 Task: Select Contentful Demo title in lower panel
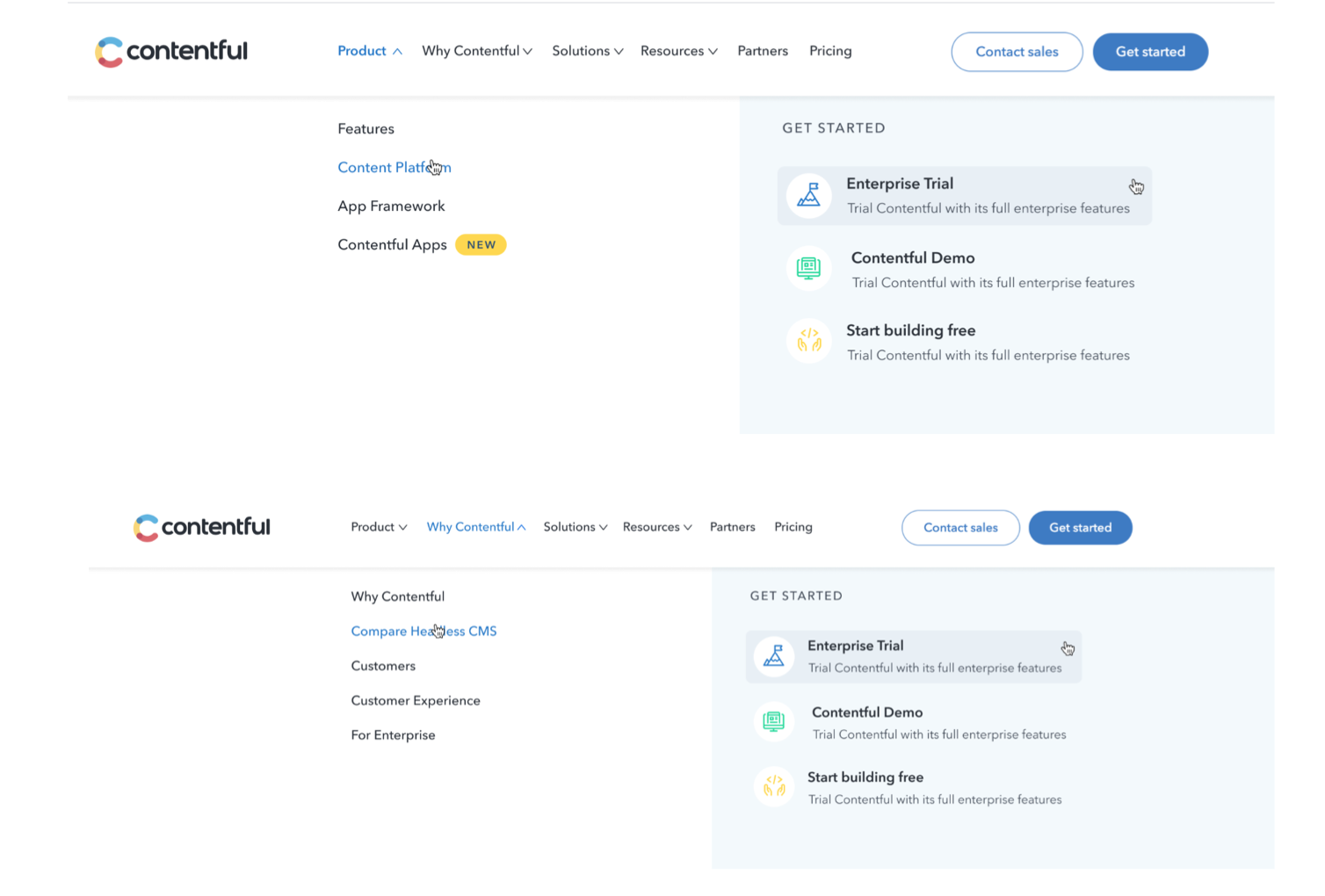click(867, 712)
